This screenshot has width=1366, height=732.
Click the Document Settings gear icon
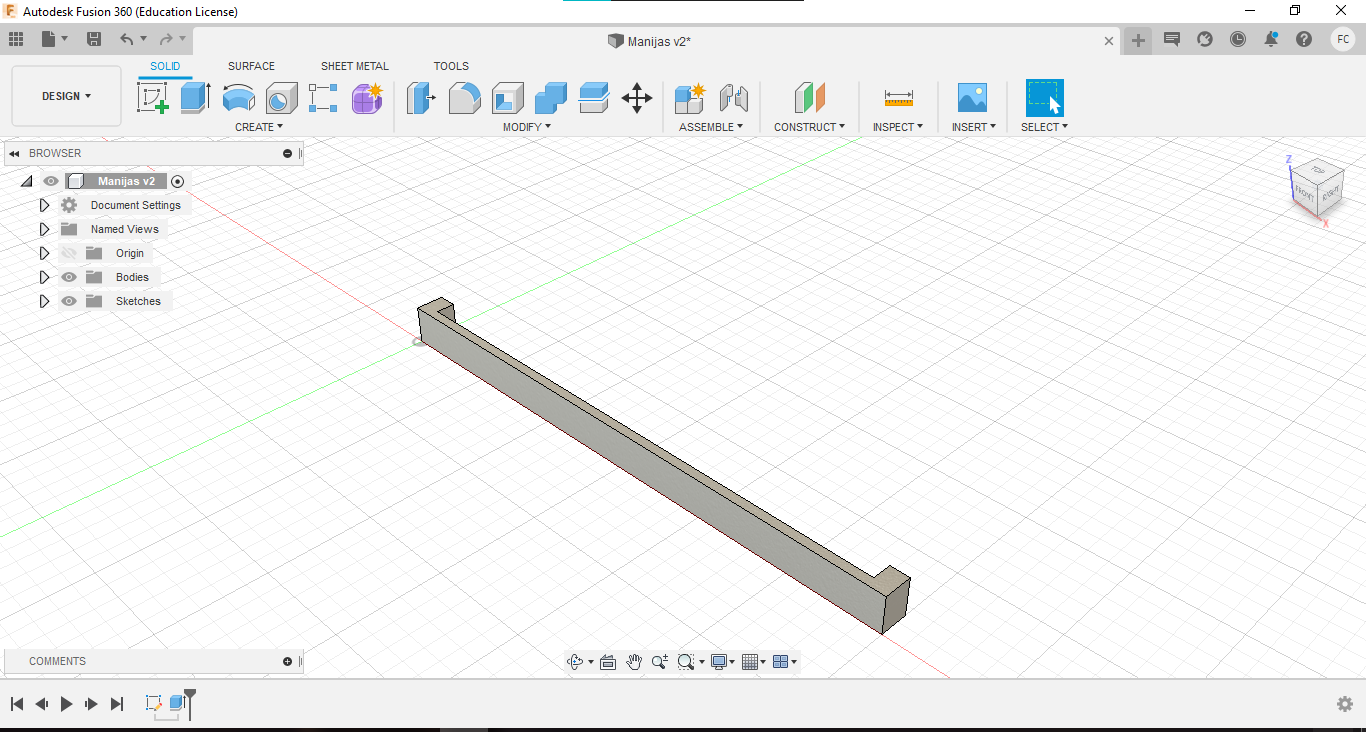click(x=69, y=205)
